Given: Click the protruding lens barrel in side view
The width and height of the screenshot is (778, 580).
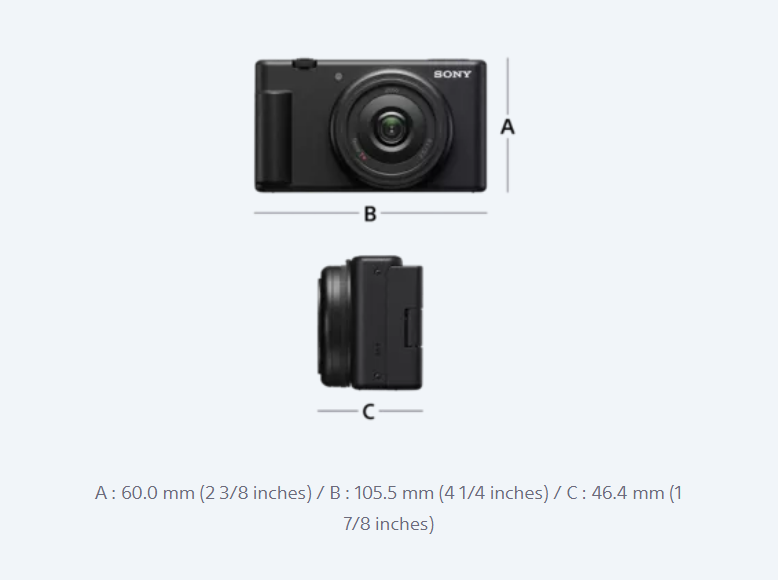Looking at the screenshot, I should pyautogui.click(x=335, y=325).
